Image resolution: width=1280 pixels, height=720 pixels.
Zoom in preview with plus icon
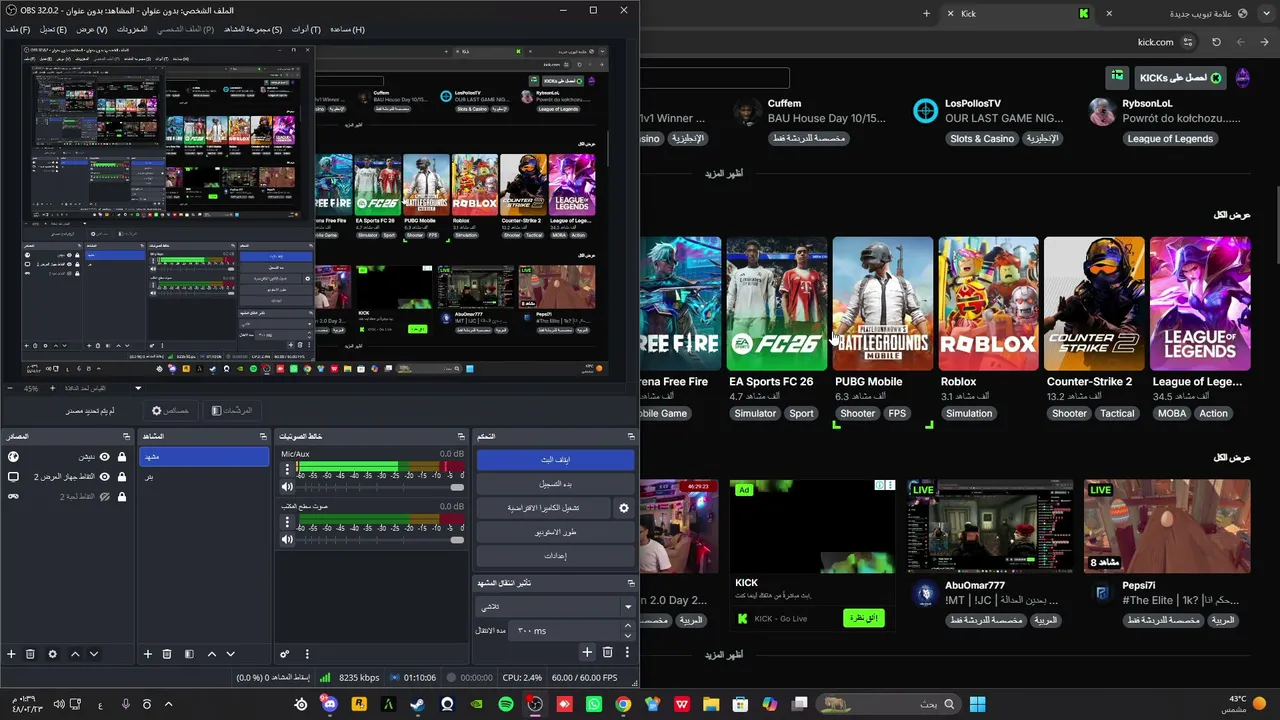(x=53, y=388)
